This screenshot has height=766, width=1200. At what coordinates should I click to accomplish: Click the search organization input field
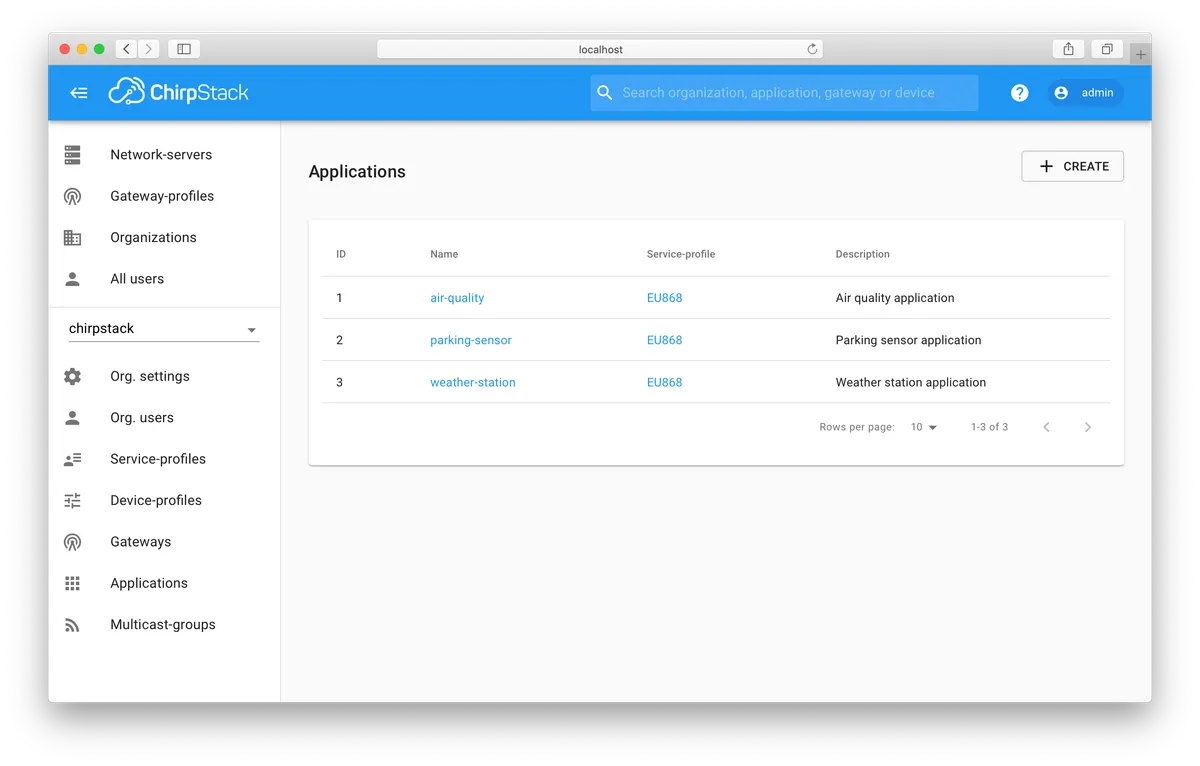coord(784,92)
